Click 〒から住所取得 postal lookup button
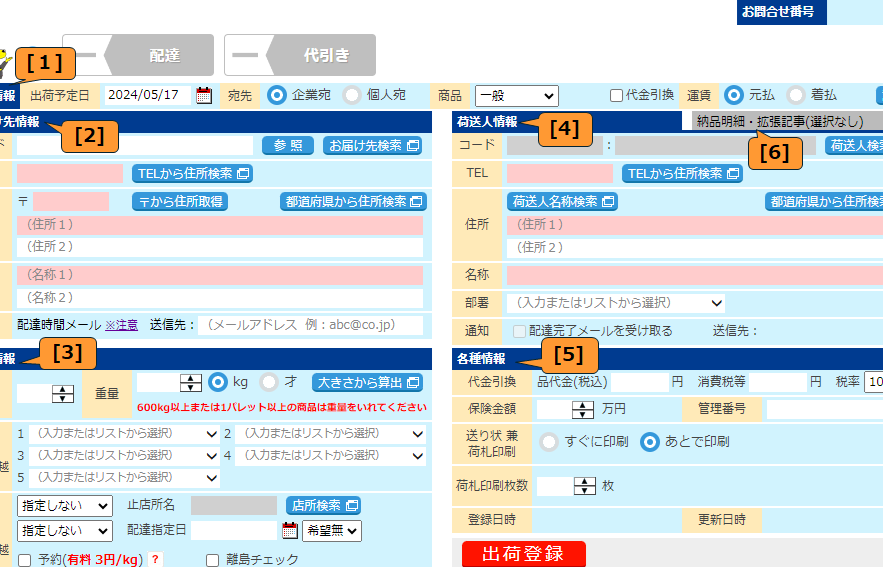The height and width of the screenshot is (567, 883). tap(180, 201)
